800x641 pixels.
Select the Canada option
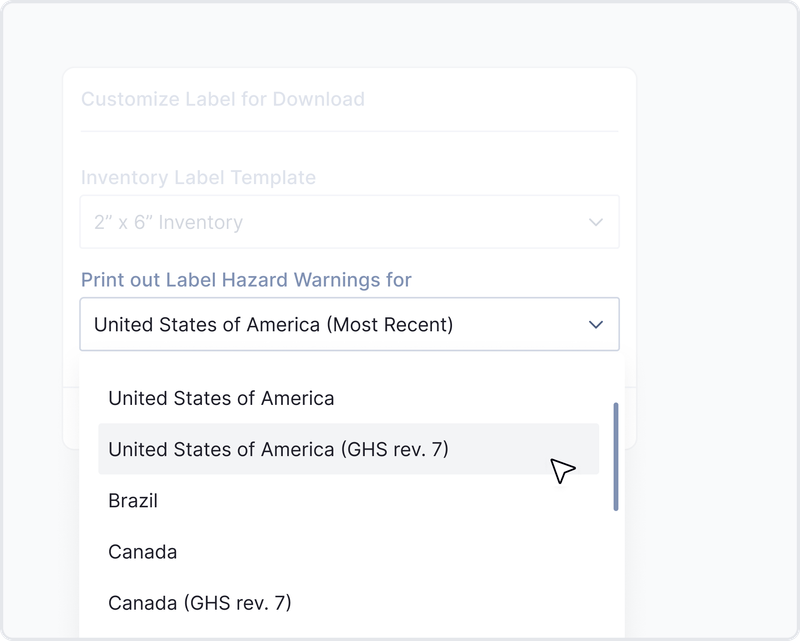tap(143, 551)
